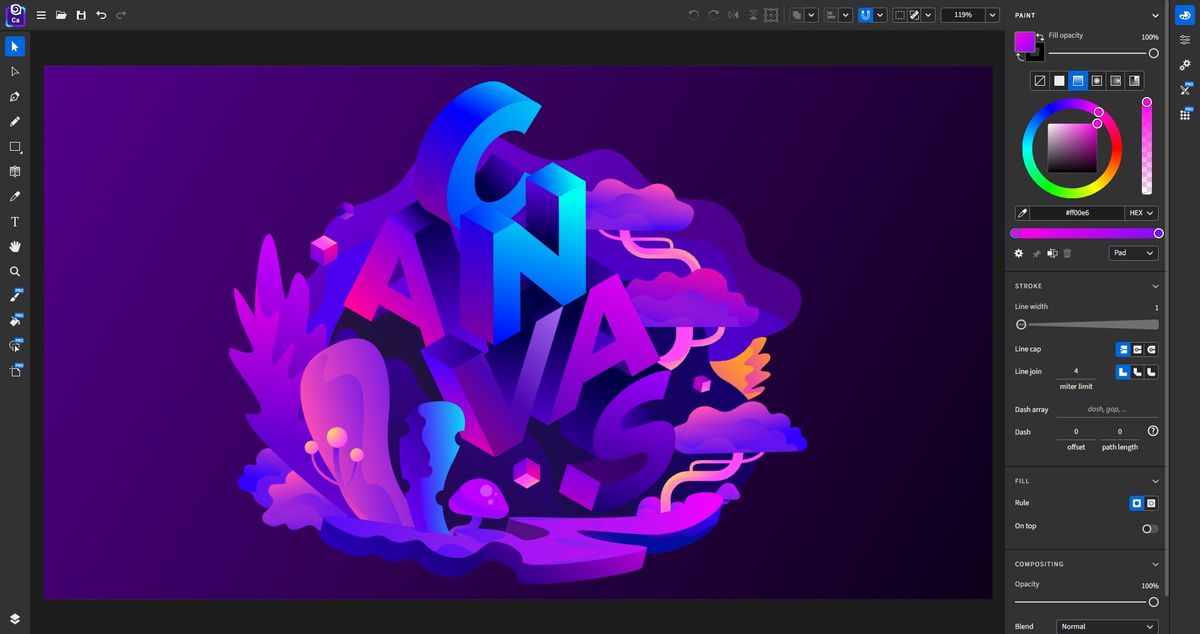This screenshot has width=1200, height=634.
Task: Open the gradient 'Pad' spread dropdown
Action: pos(1132,253)
